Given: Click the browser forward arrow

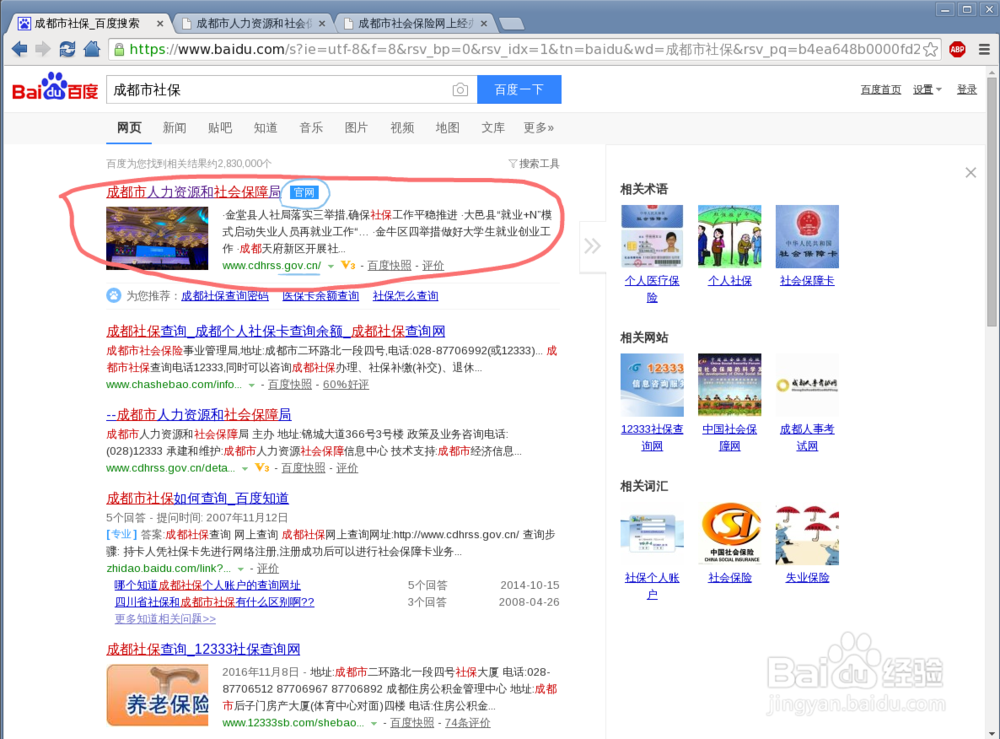Looking at the screenshot, I should tap(43, 49).
